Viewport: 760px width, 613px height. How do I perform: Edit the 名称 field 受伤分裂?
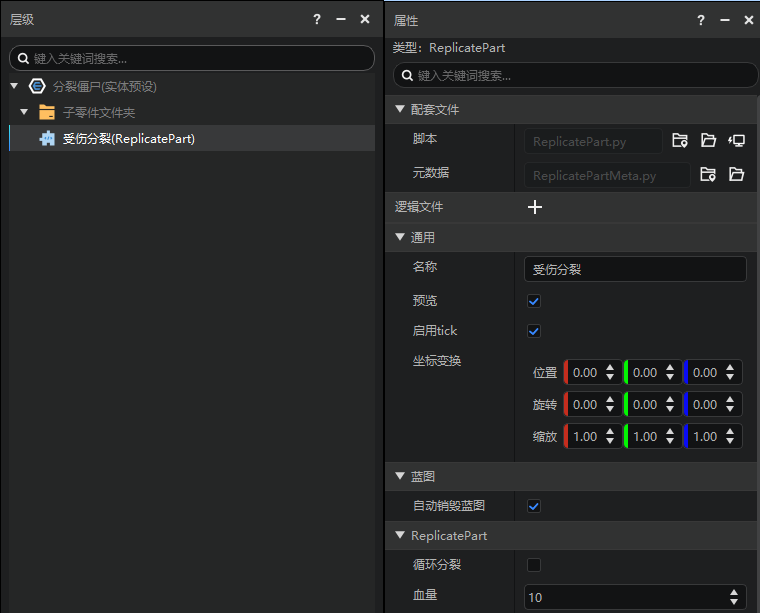pyautogui.click(x=635, y=269)
